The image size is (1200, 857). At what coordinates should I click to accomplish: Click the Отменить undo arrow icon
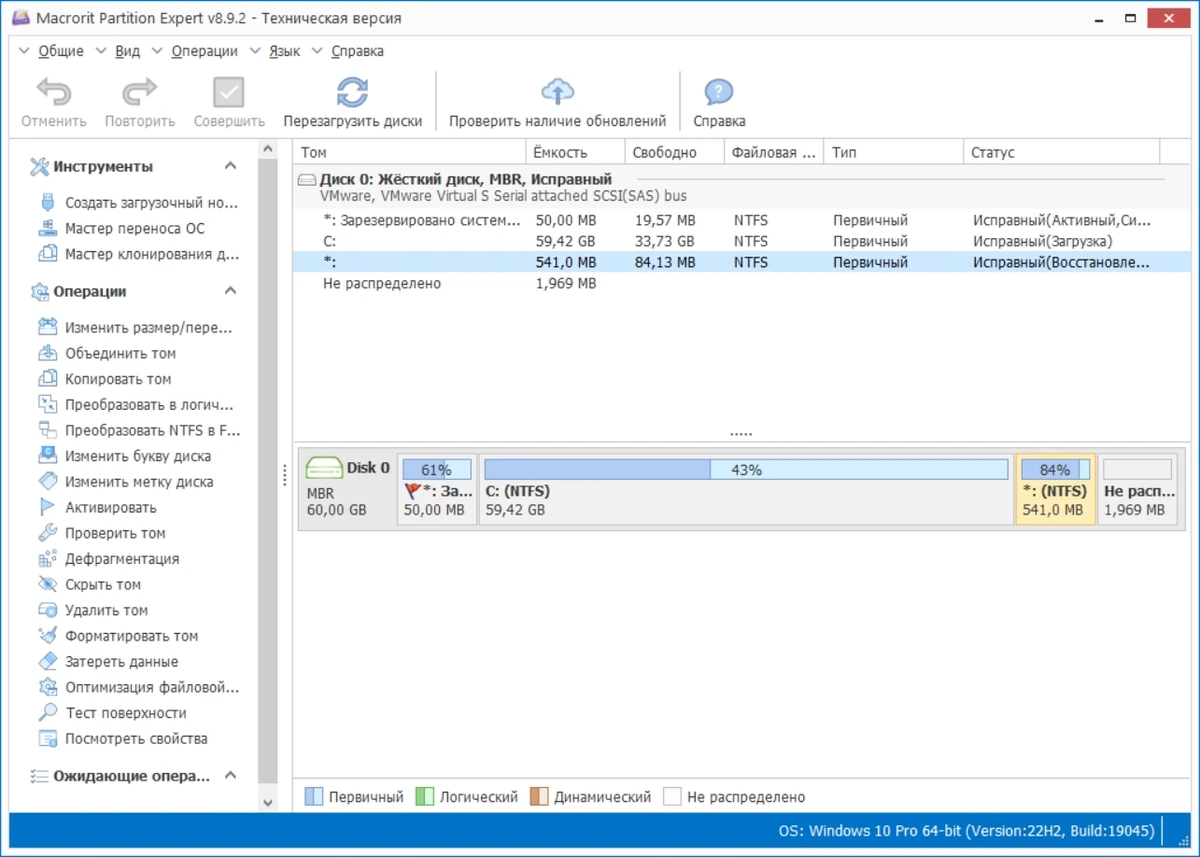pyautogui.click(x=54, y=93)
